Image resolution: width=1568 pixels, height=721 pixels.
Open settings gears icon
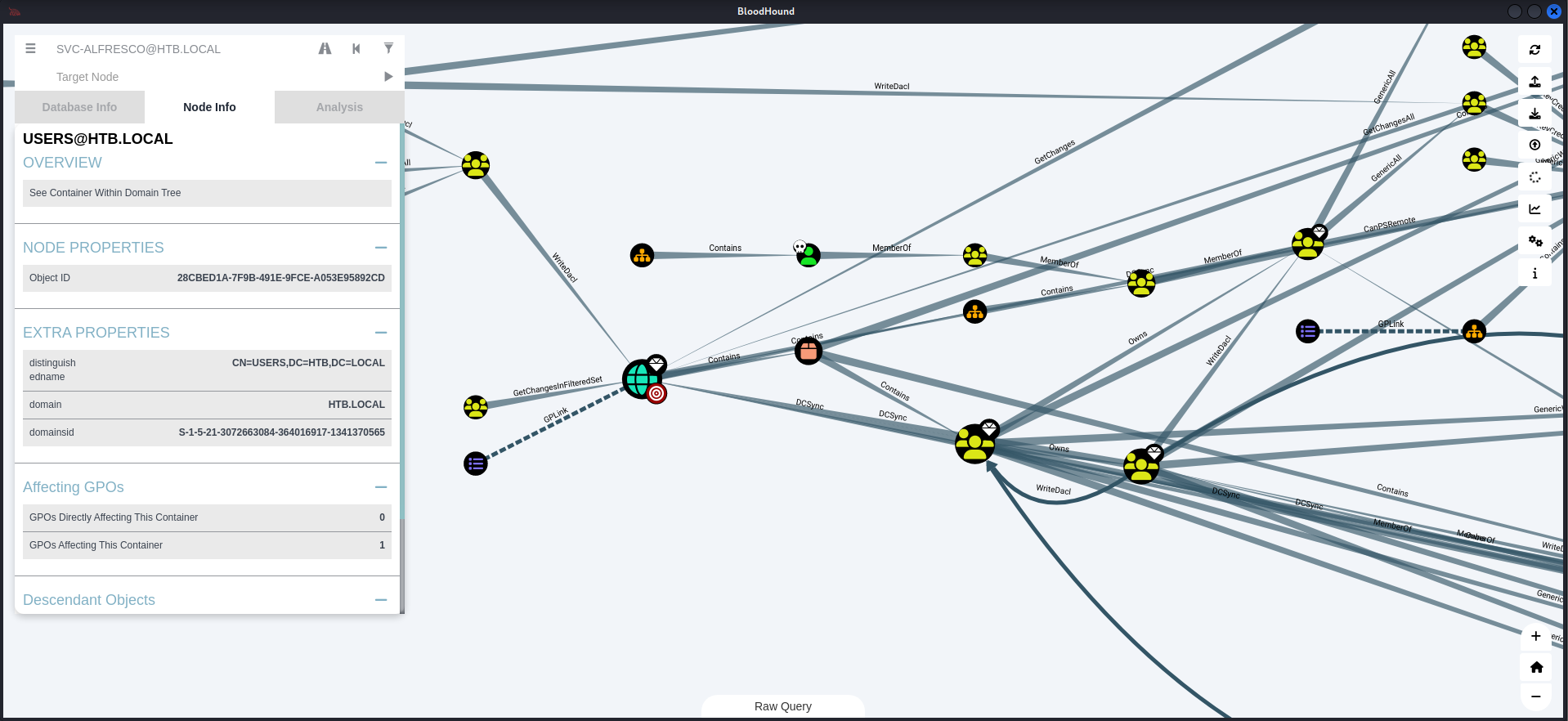coord(1534,241)
